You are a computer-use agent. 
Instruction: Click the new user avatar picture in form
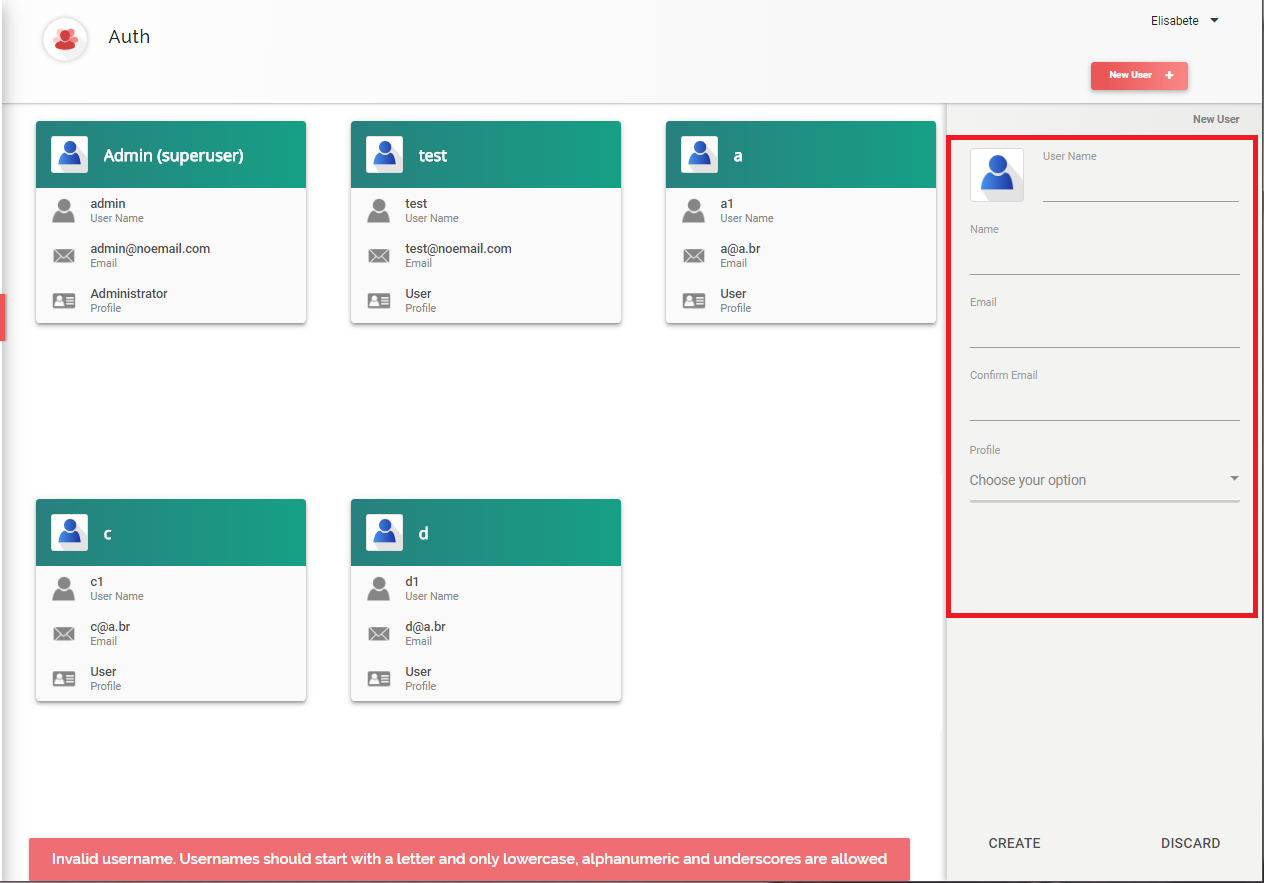997,175
